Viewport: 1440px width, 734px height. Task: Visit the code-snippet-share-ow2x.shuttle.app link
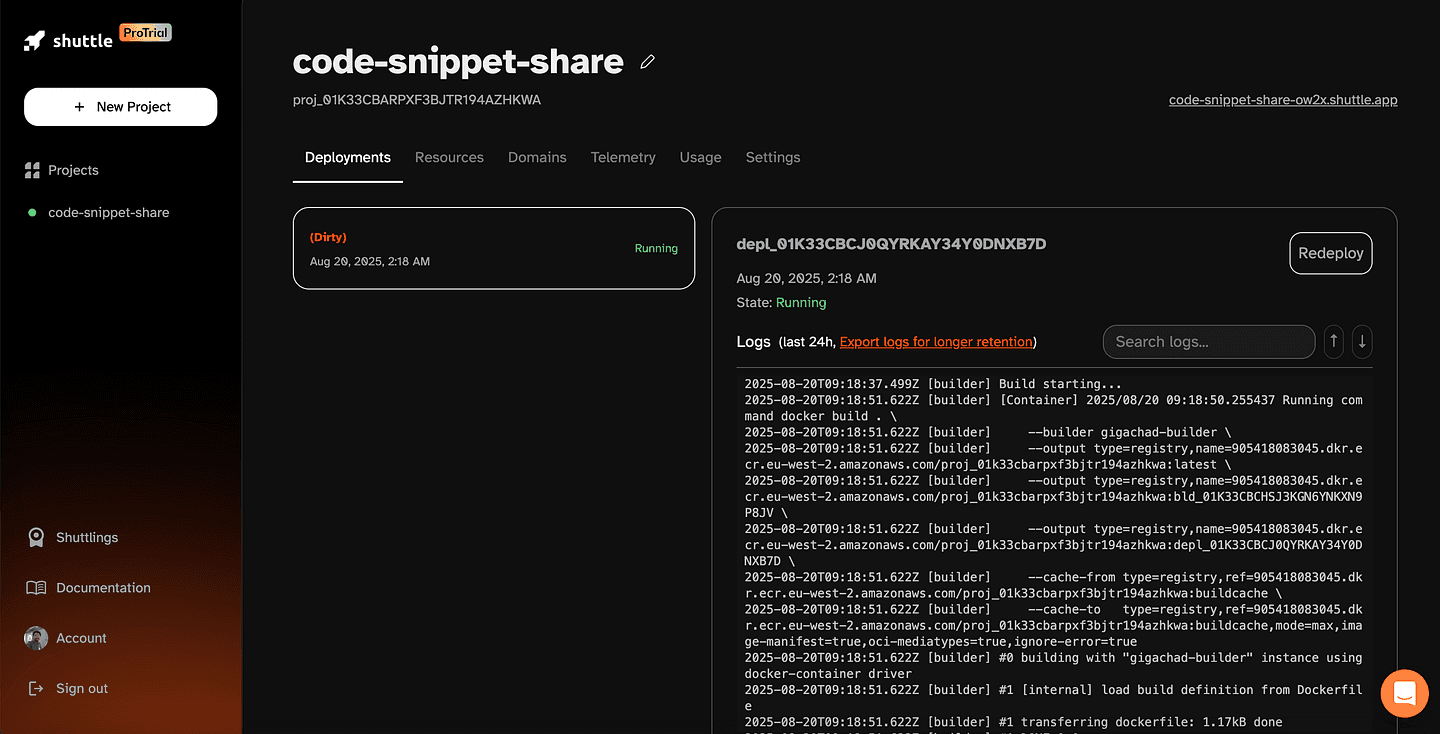coord(1283,99)
